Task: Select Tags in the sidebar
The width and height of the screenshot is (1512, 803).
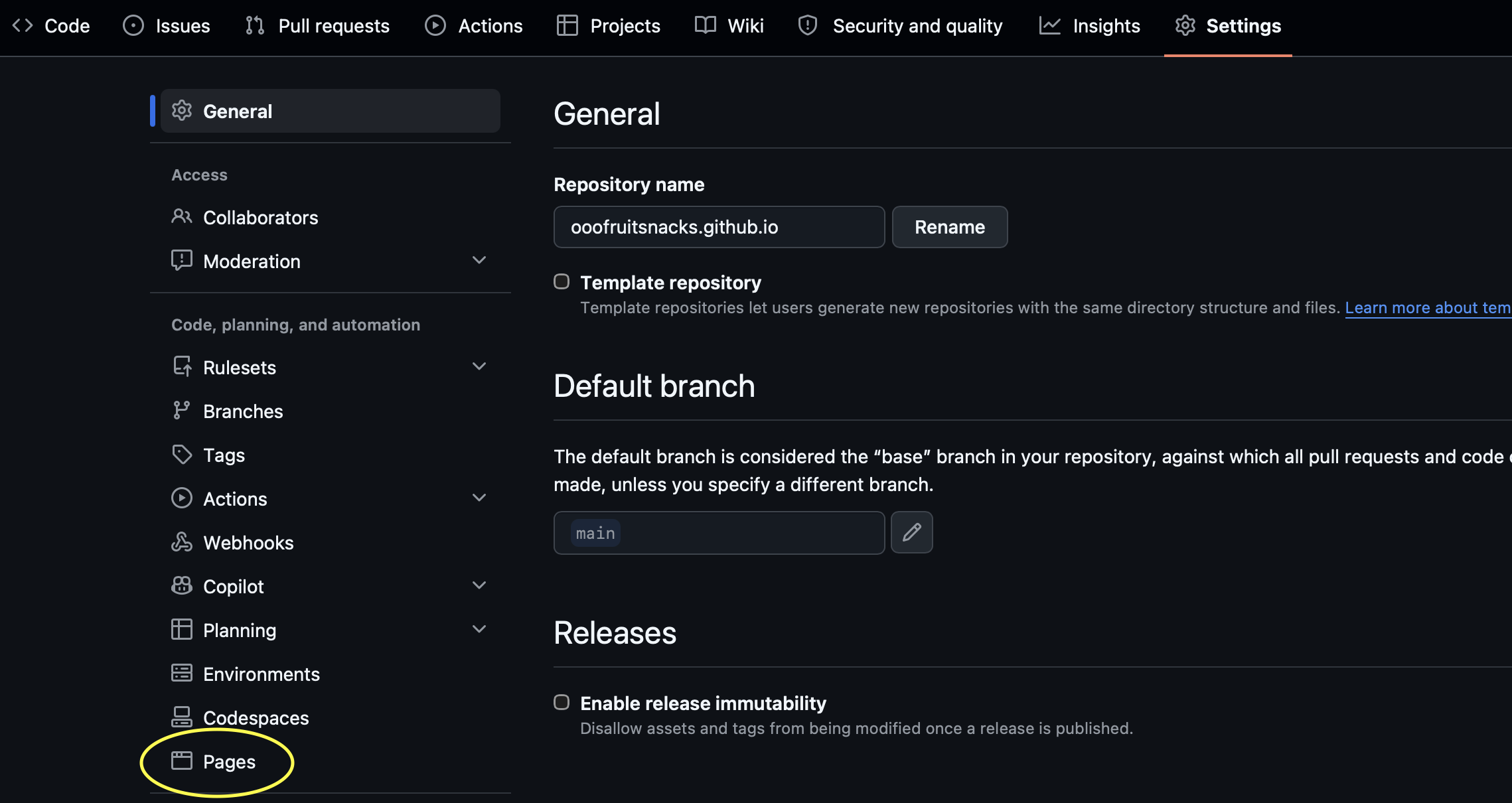Action: point(331,455)
